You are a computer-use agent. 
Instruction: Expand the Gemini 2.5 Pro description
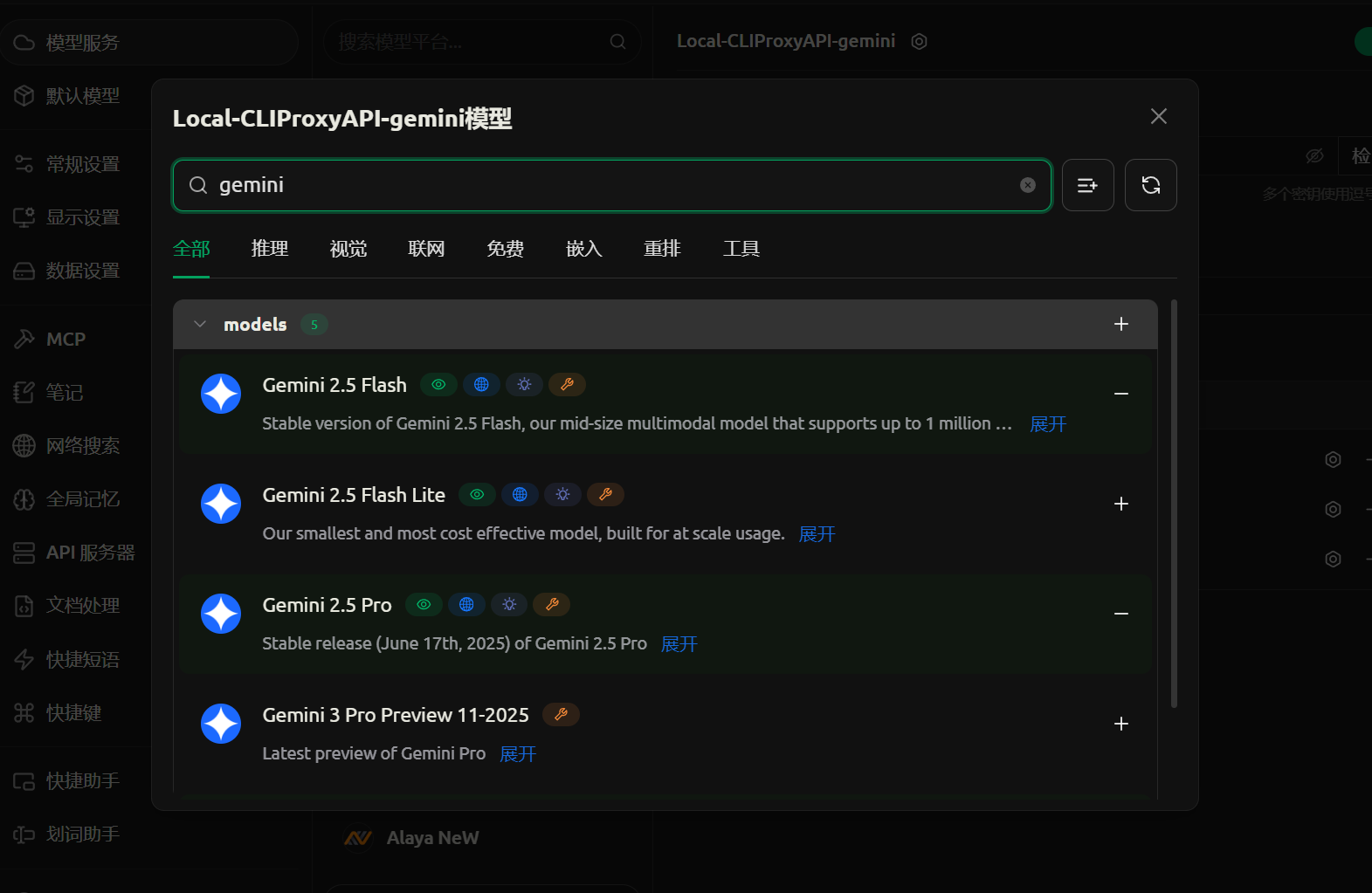point(679,644)
